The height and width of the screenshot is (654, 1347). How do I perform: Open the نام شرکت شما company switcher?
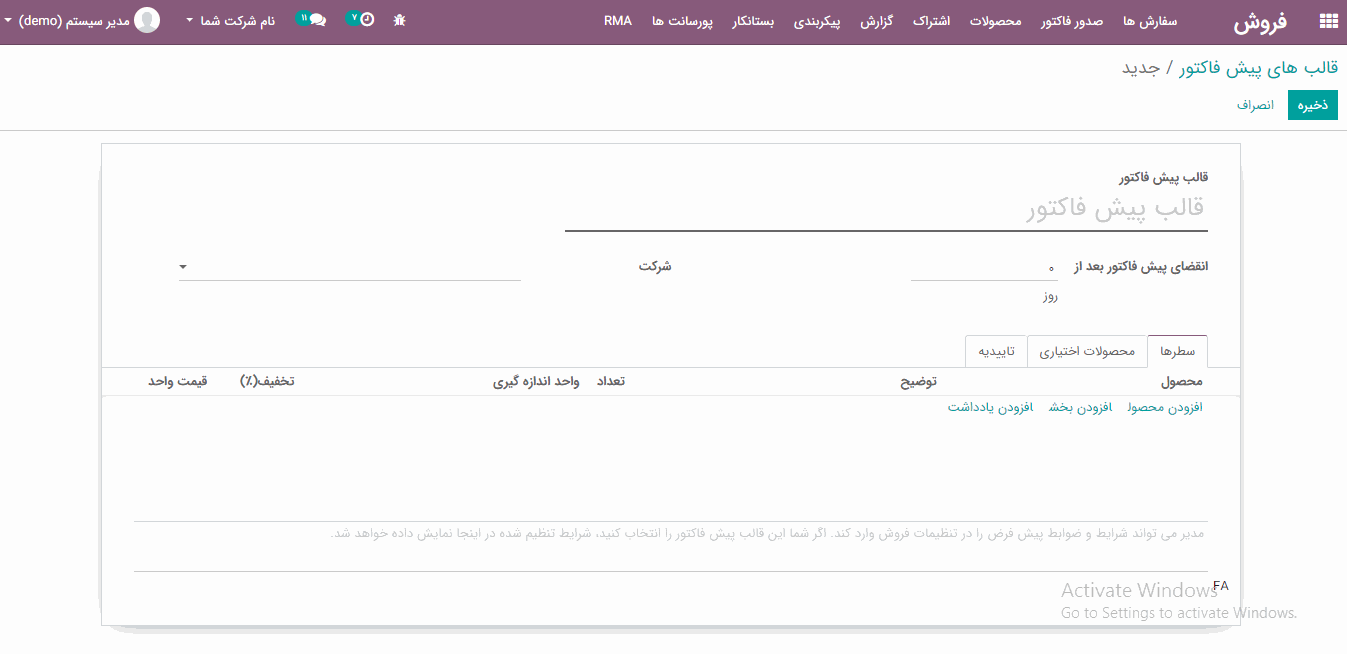230,21
